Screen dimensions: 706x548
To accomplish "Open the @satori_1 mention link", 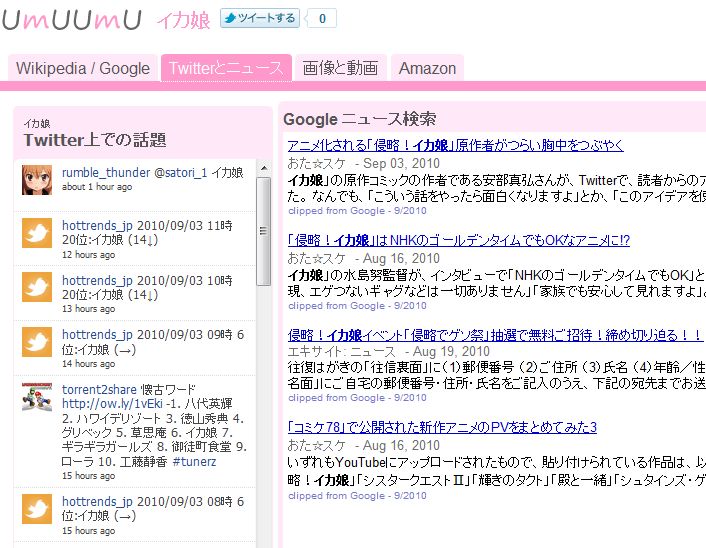I will (x=181, y=172).
